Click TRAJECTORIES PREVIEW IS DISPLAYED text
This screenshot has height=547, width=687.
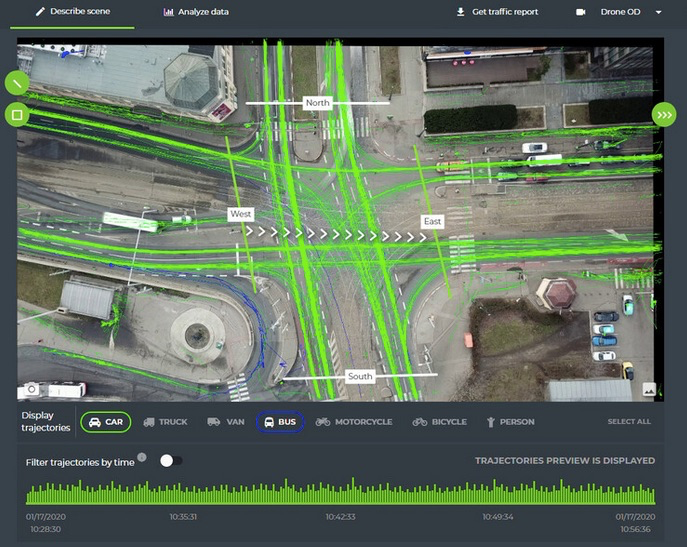coord(565,461)
